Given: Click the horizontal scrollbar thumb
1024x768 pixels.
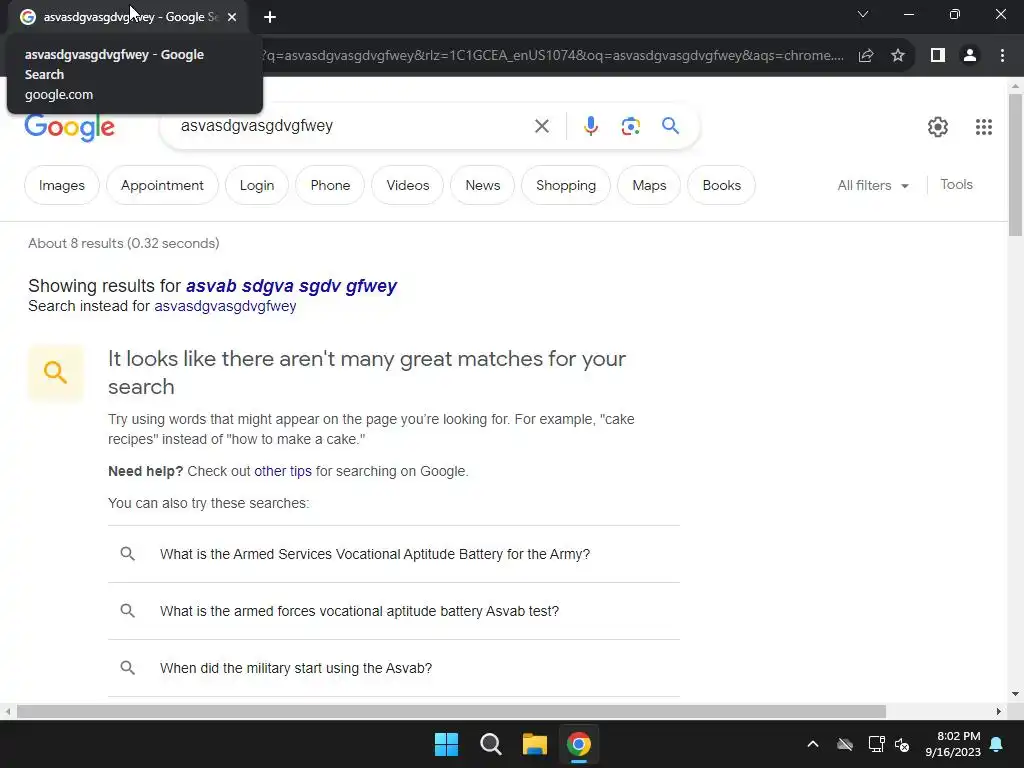Looking at the screenshot, I should (x=451, y=711).
